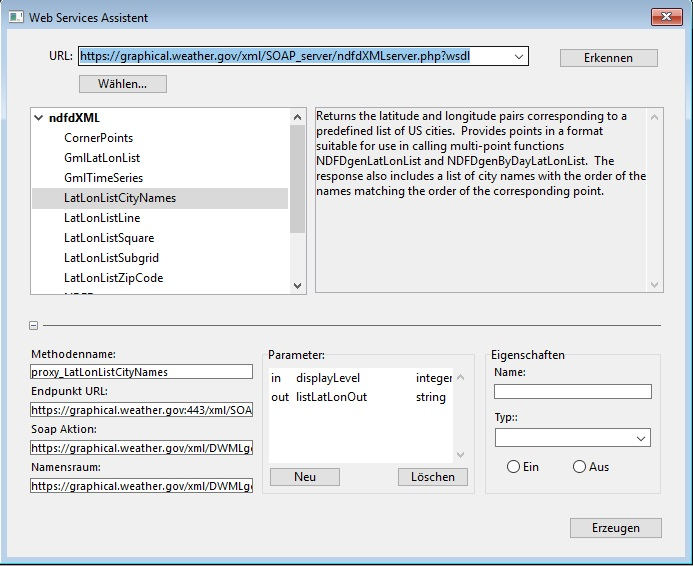Screen dimensions: 693x566
Task: Select the Aus radio button
Action: pos(579,467)
